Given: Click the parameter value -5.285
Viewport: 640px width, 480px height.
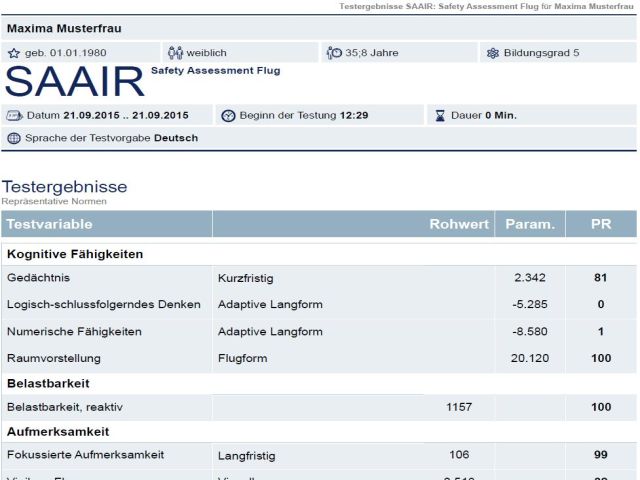Looking at the screenshot, I should click(x=530, y=304).
